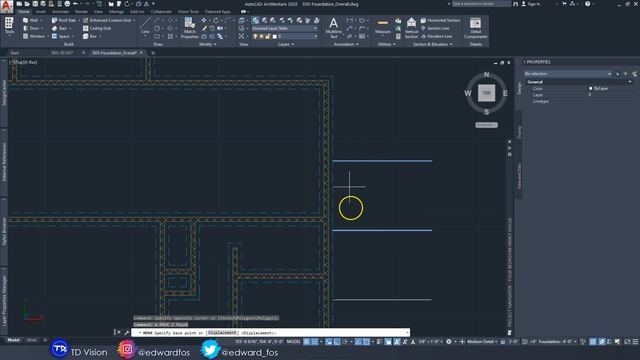Click in the command line input
Image resolution: width=640 pixels, height=360 pixels.
pos(270,333)
